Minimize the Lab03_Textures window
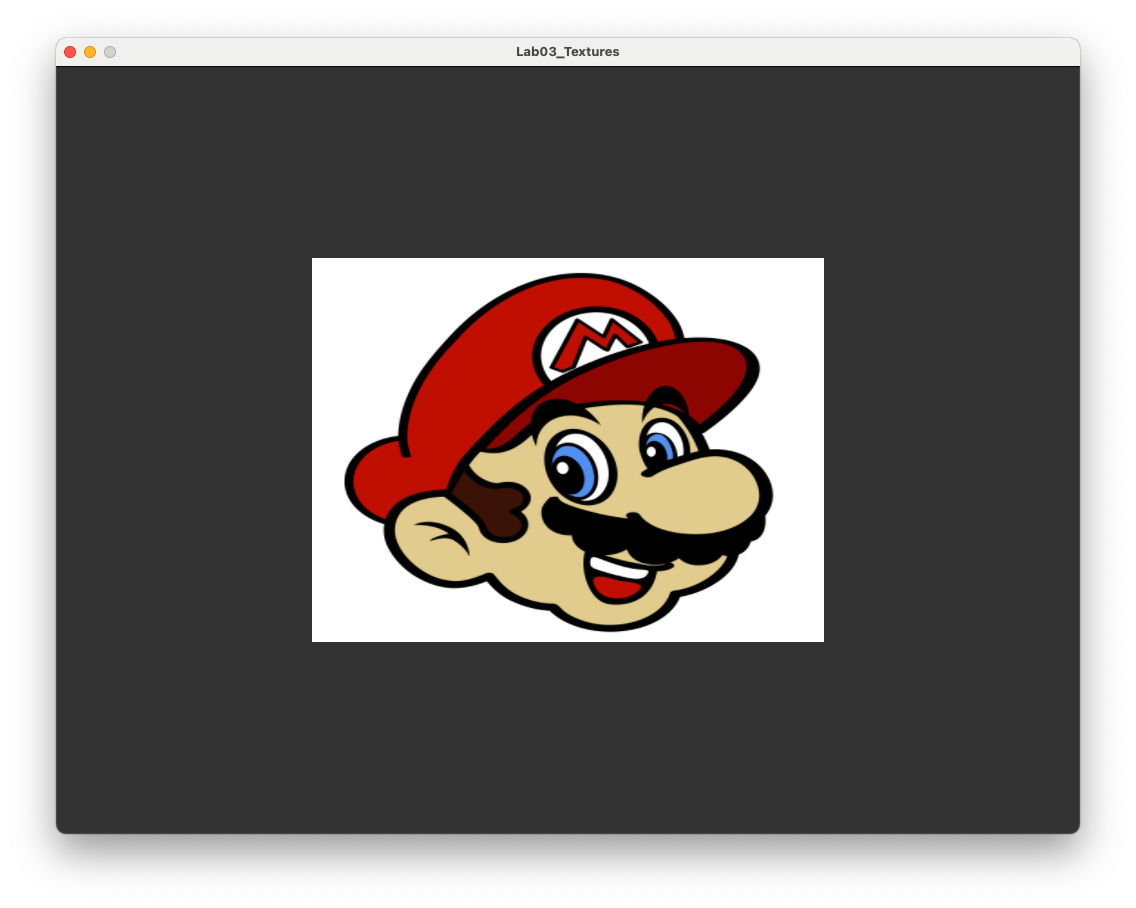This screenshot has width=1136, height=908. pos(90,52)
